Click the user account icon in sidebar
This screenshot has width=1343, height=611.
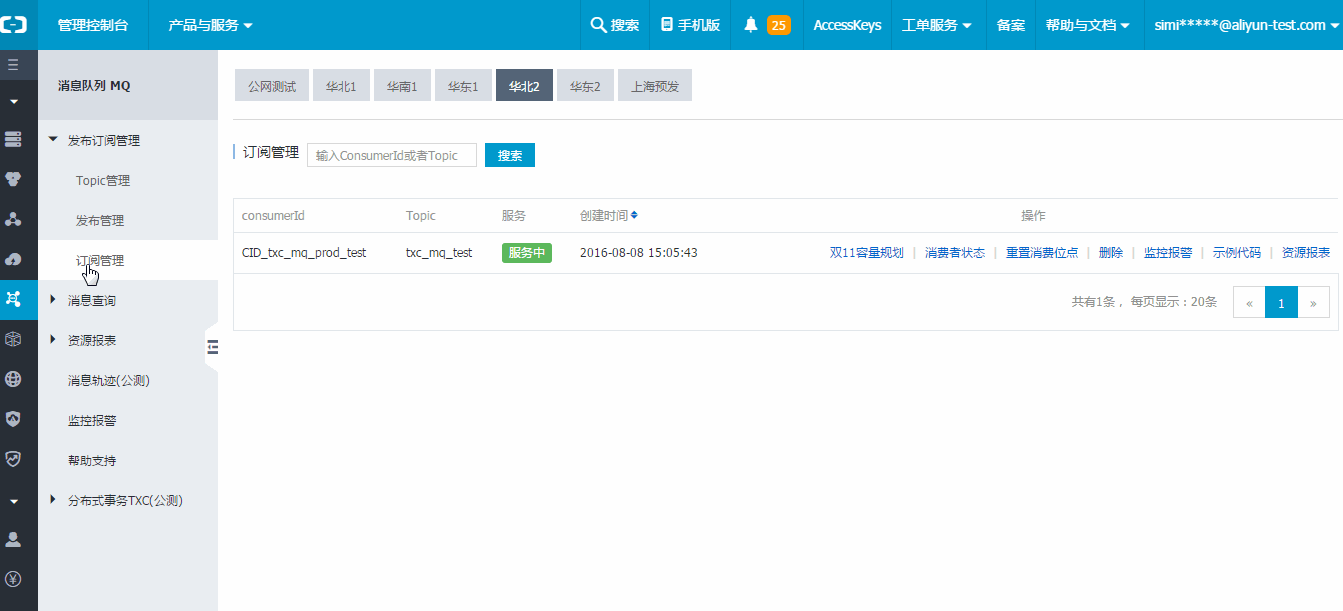pos(13,539)
